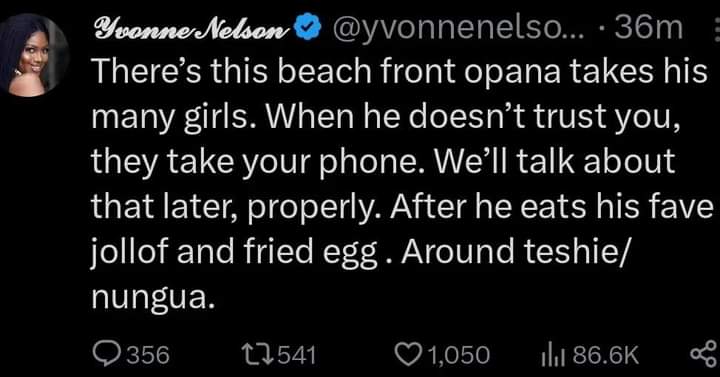Click the 541 retweets count
The image size is (720, 377).
297,355
